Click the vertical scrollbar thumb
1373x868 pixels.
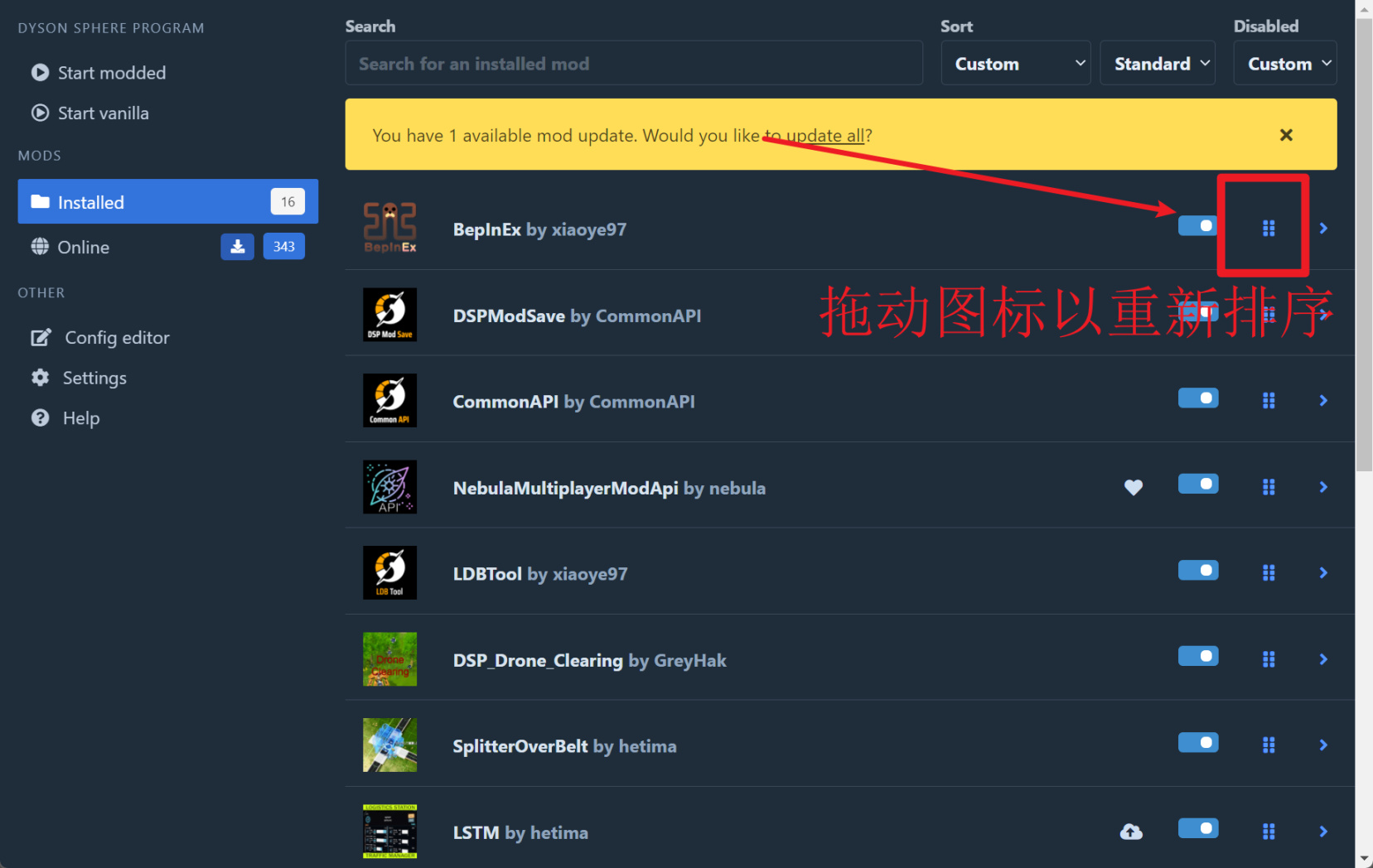[x=1364, y=246]
